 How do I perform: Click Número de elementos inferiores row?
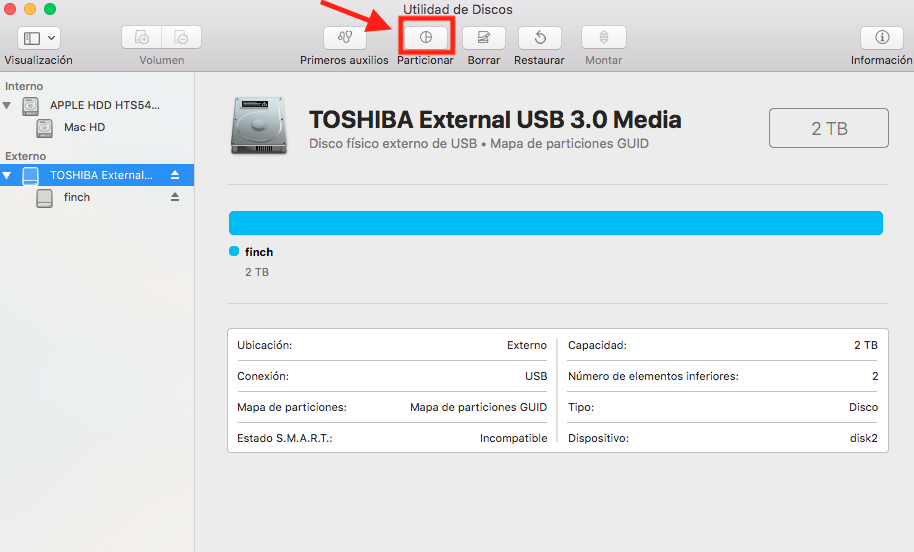tap(723, 376)
